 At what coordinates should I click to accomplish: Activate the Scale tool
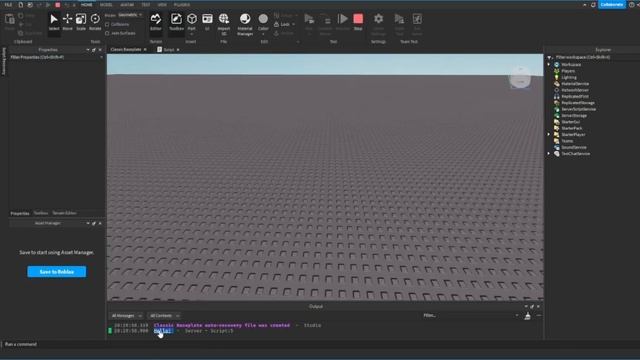81,22
